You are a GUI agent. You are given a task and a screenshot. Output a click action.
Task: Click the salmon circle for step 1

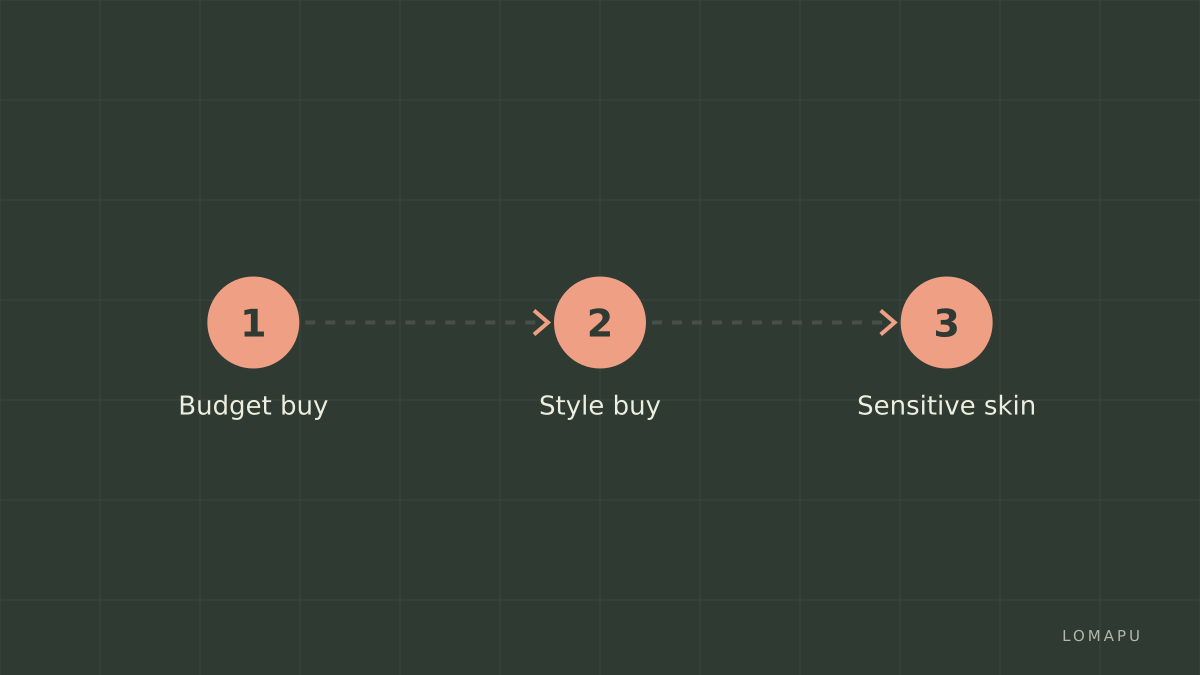(x=253, y=322)
